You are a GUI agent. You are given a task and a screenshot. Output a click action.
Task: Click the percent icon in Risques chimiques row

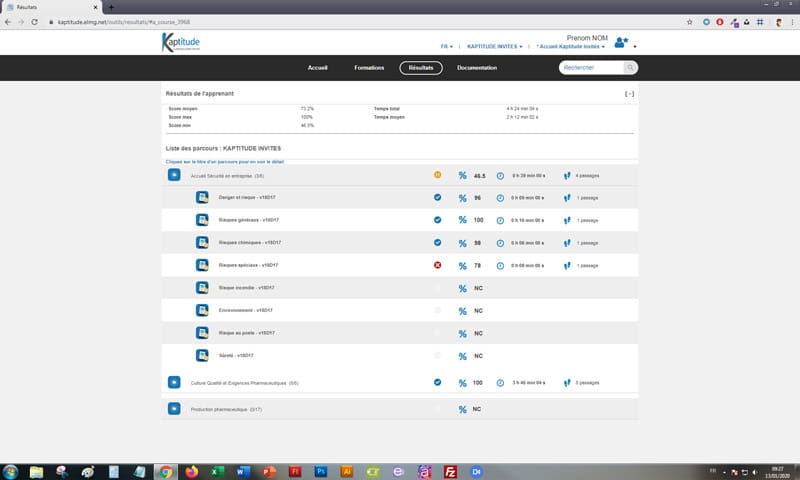(x=462, y=243)
